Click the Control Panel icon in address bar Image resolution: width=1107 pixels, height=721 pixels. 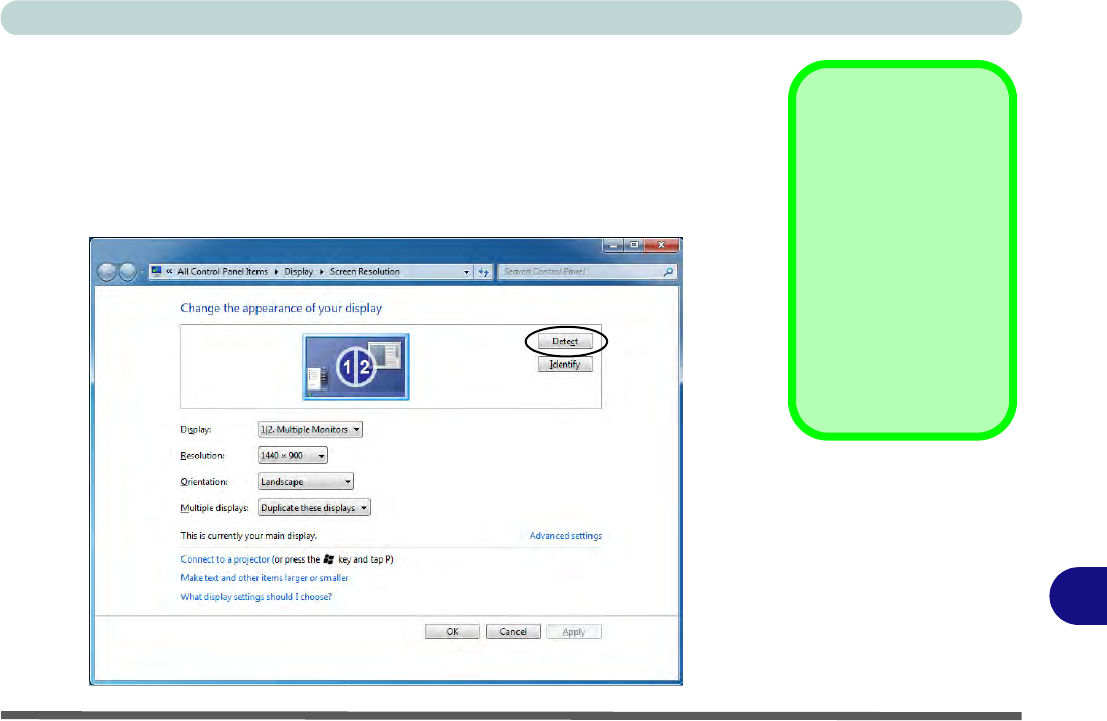157,271
